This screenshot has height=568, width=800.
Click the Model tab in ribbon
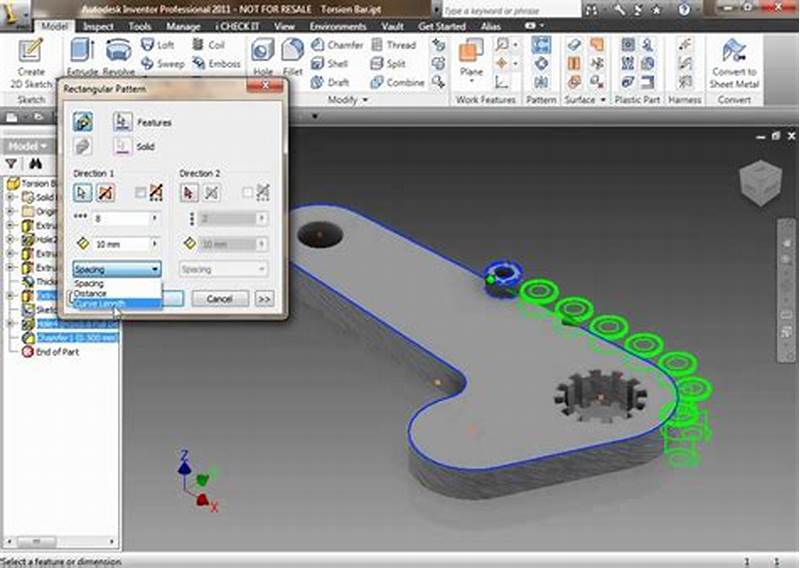coord(54,27)
